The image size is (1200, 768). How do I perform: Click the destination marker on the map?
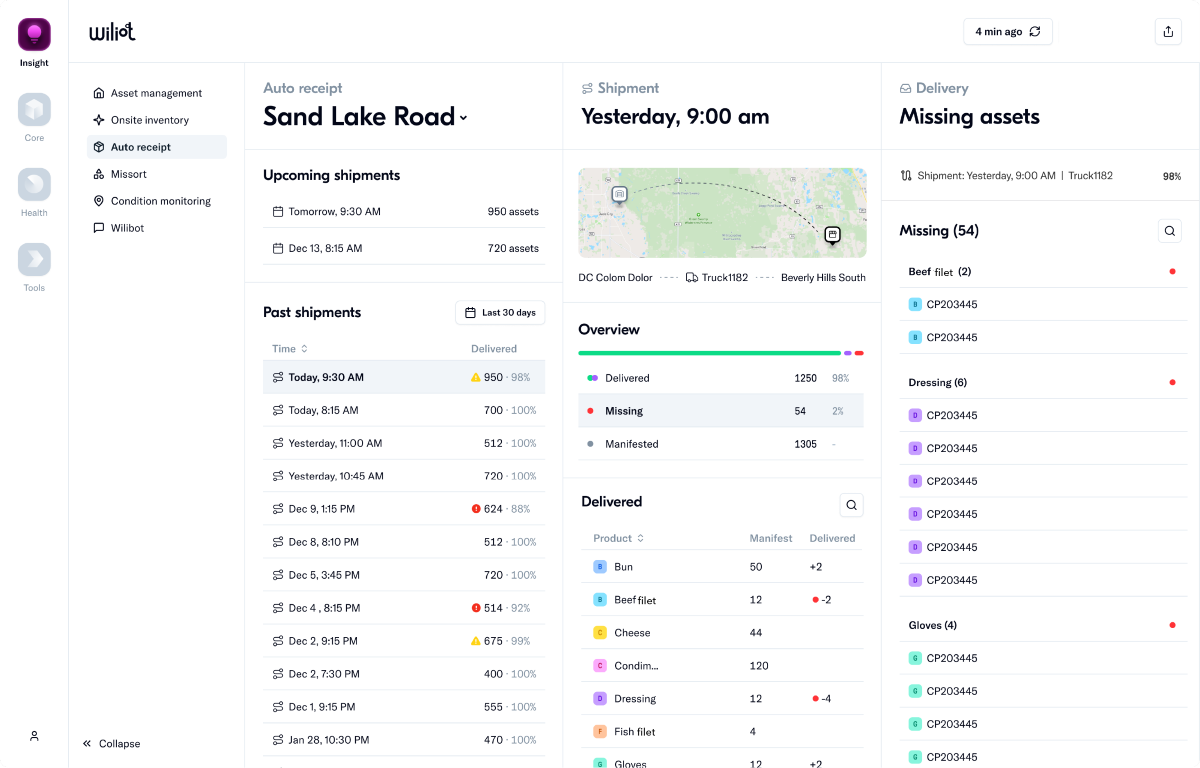(x=832, y=235)
